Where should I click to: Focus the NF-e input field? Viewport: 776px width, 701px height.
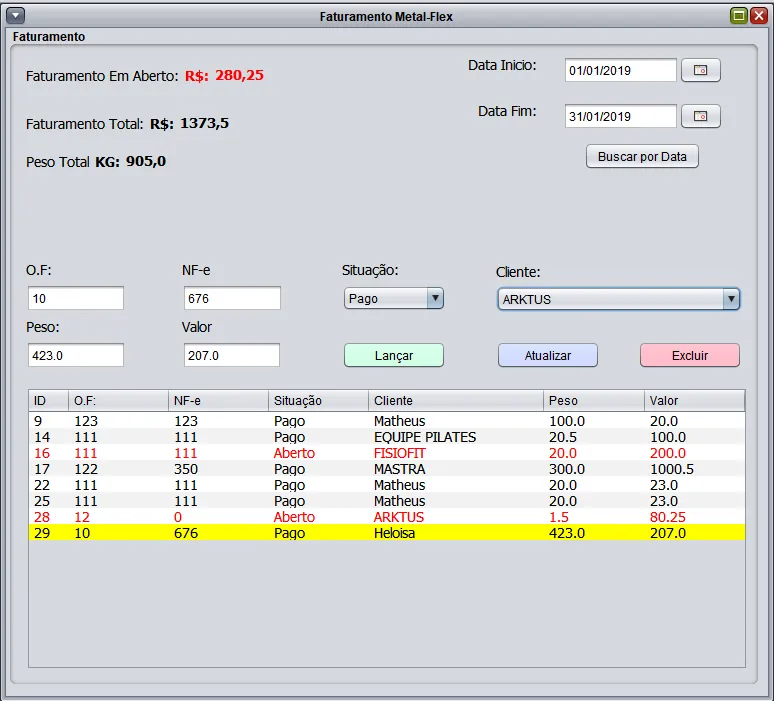[232, 298]
